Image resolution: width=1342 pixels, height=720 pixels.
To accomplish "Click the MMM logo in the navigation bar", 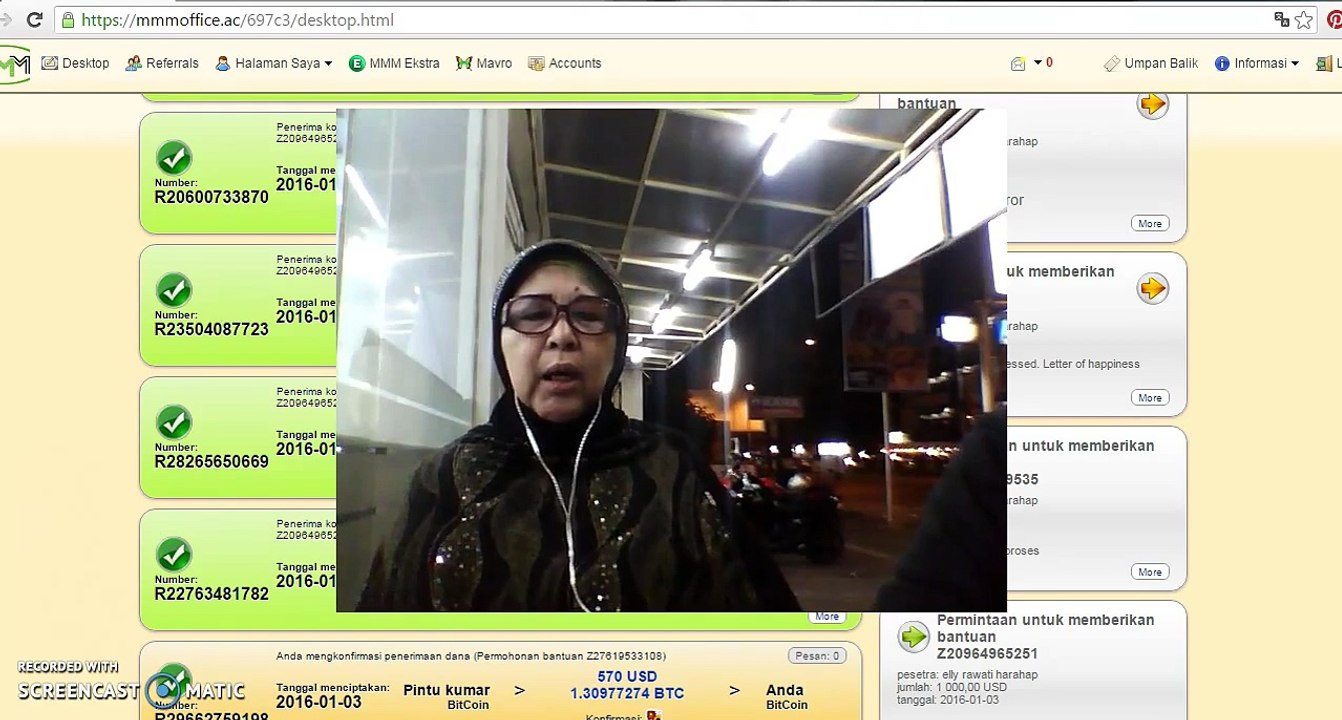I will click(14, 64).
